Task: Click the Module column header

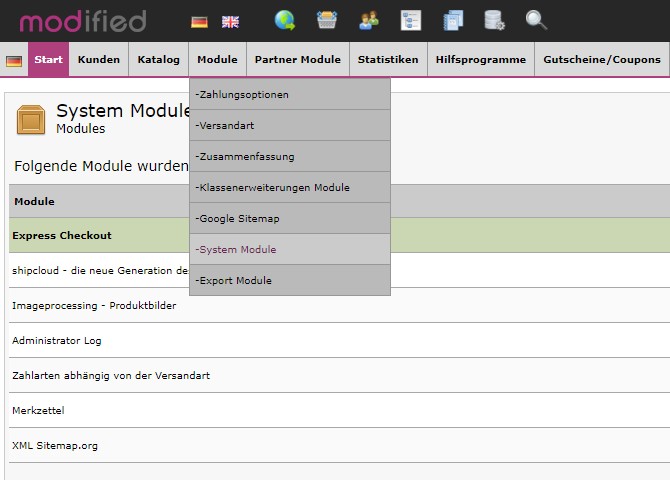Action: tap(34, 201)
